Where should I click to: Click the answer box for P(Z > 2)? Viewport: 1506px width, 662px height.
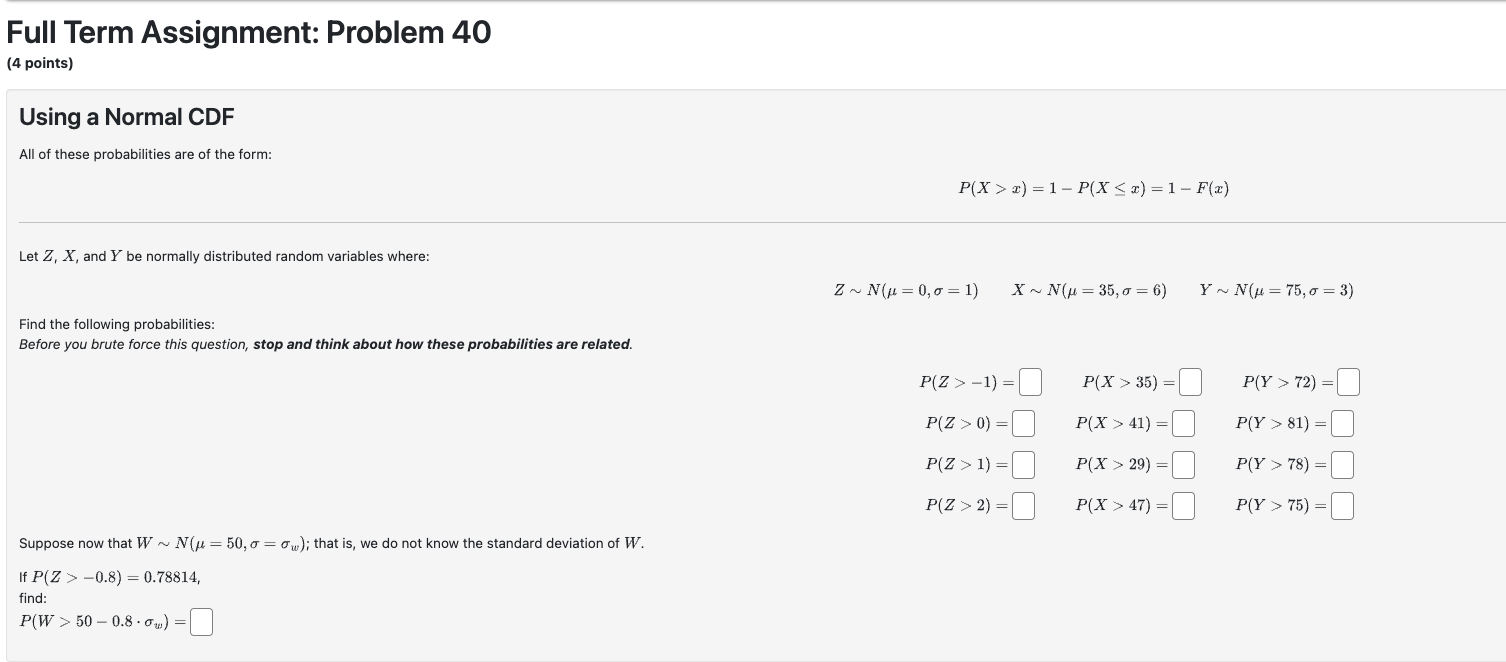point(1022,505)
